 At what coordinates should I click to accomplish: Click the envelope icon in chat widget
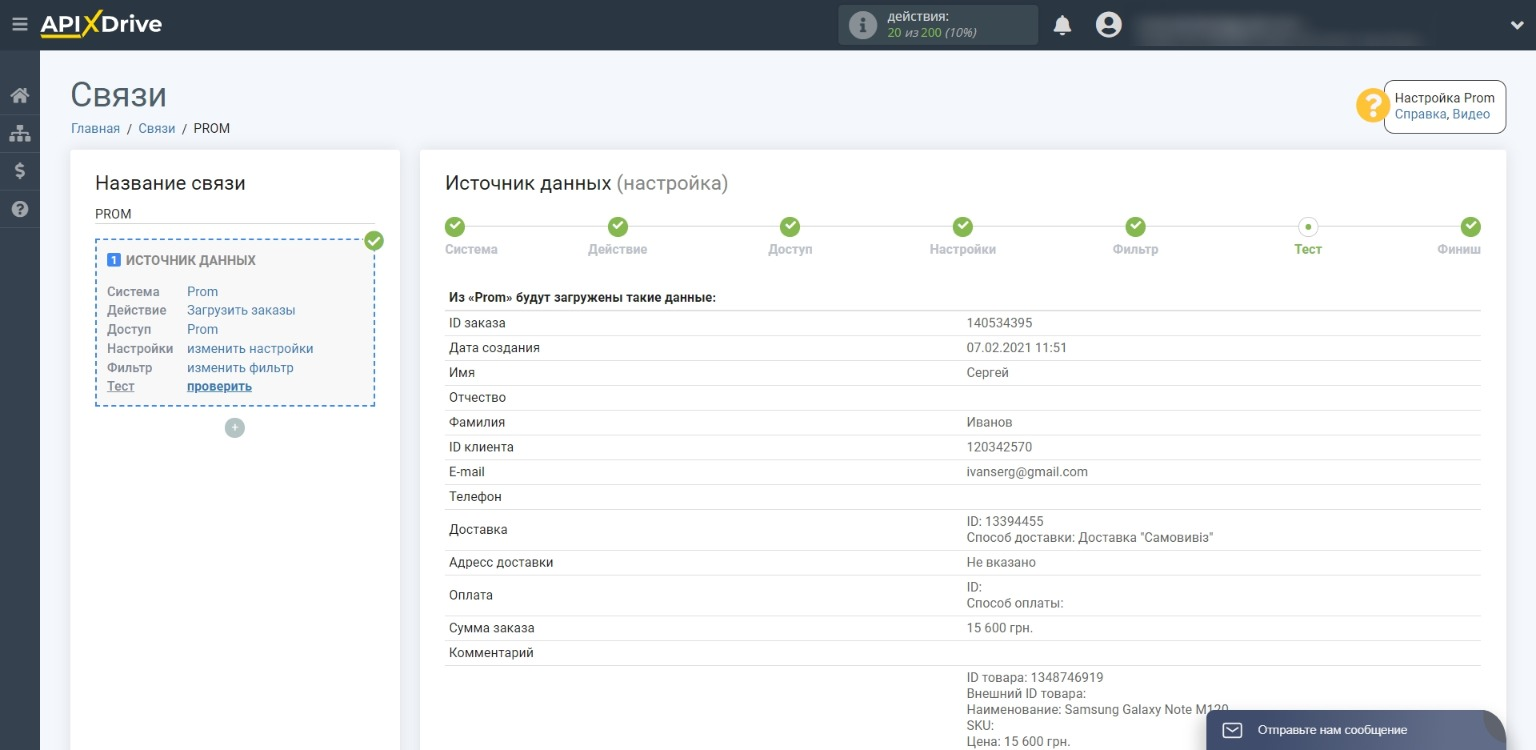coord(1232,730)
